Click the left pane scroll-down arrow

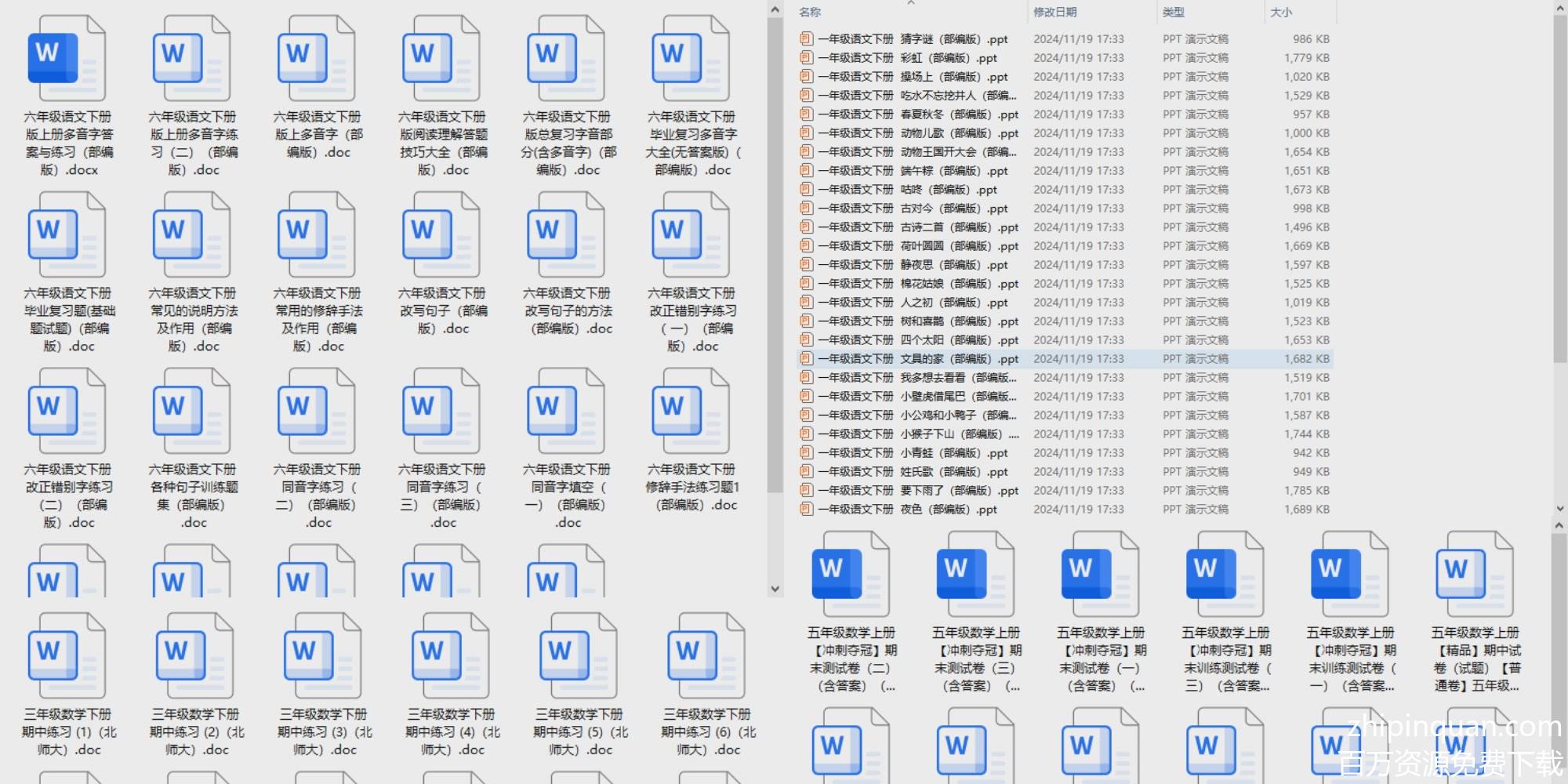click(775, 588)
